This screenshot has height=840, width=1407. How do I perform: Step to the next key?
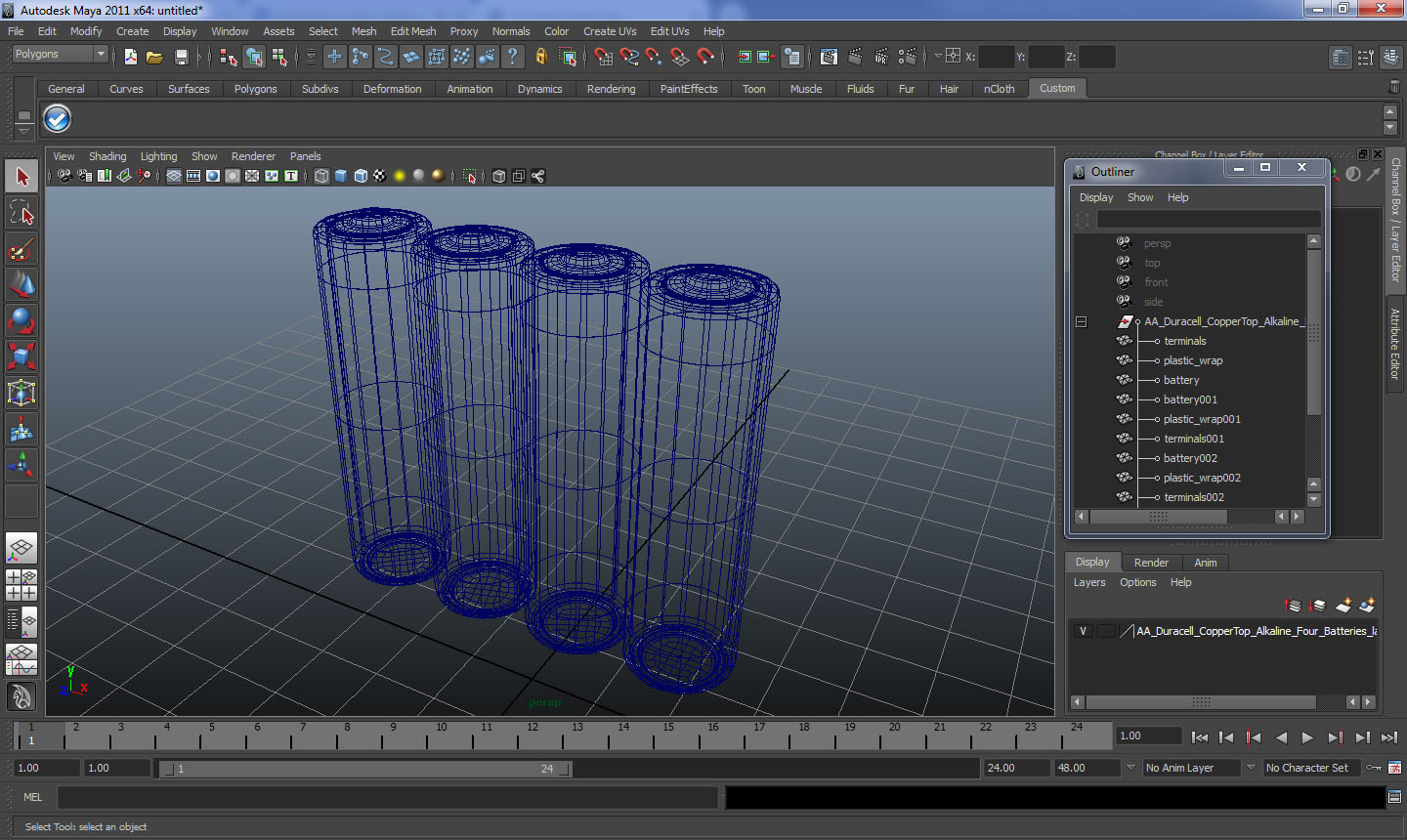pos(1335,738)
